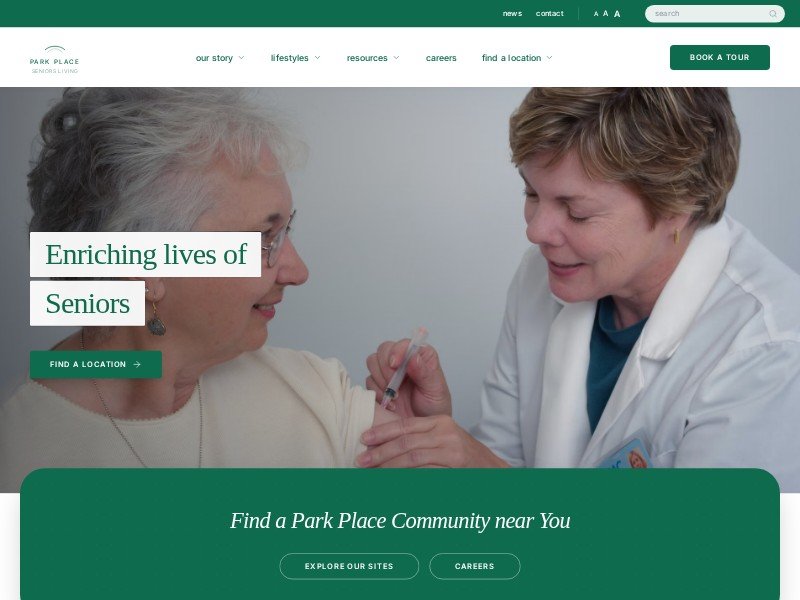The width and height of the screenshot is (800, 600).
Task: Click the Park Place Seniors Living logo
Action: click(x=55, y=60)
